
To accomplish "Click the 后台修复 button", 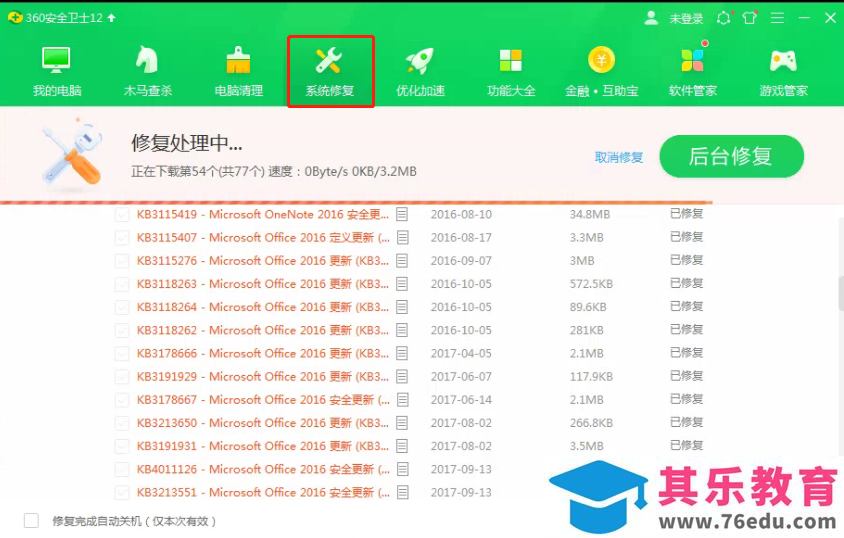I will [x=732, y=156].
